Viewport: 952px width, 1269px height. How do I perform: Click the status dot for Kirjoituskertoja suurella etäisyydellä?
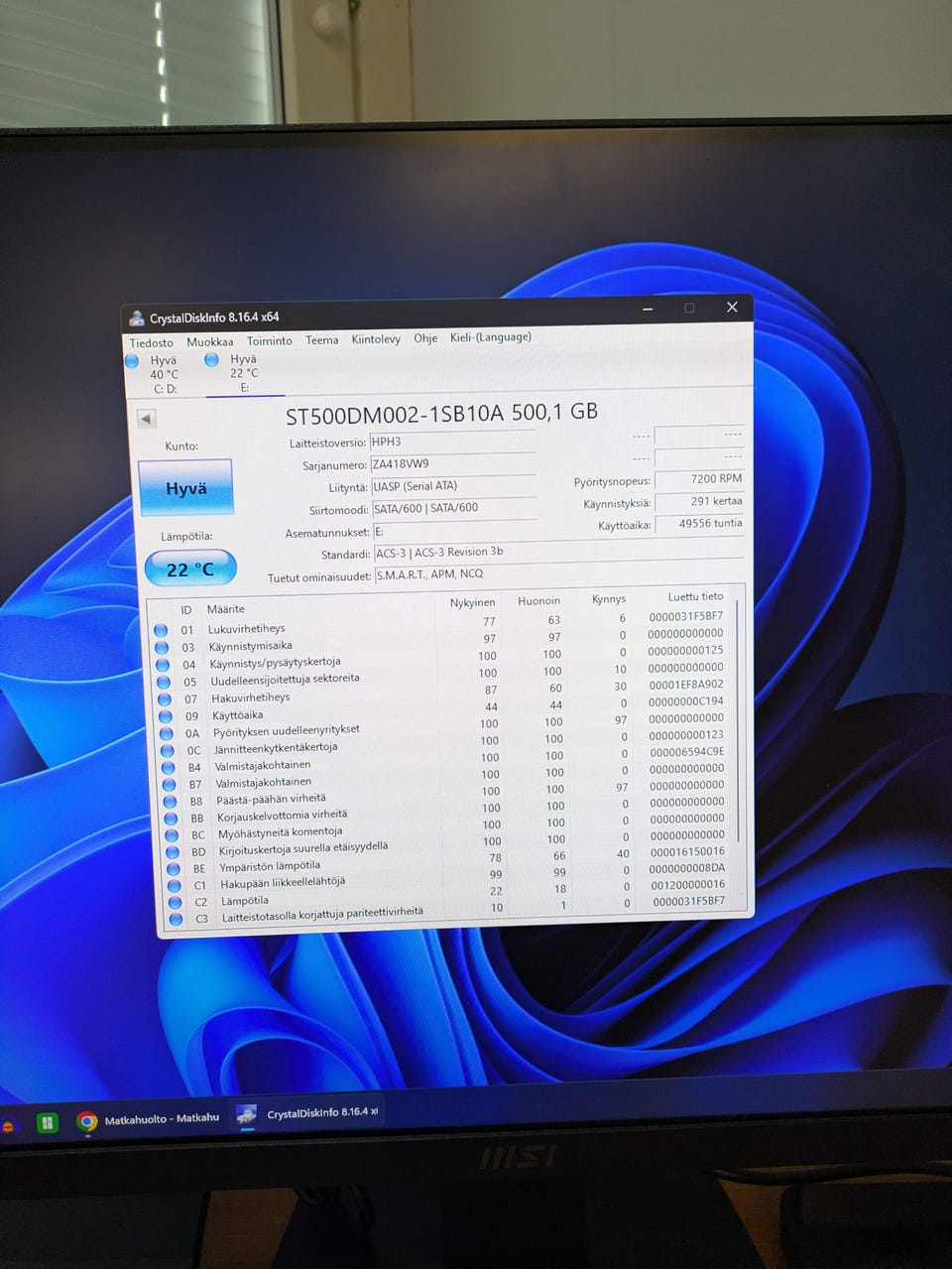(x=173, y=851)
